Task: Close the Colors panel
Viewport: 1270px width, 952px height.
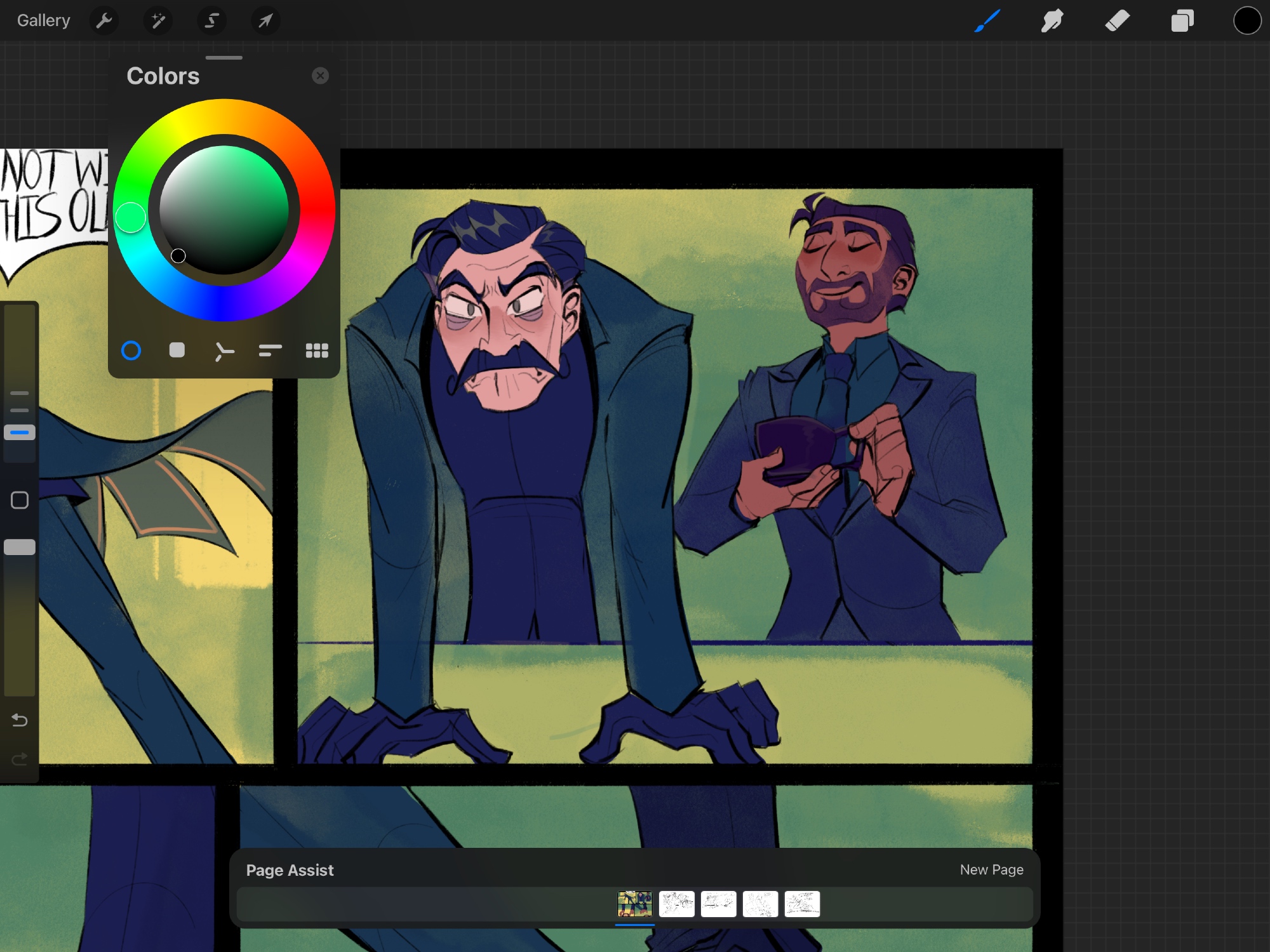Action: (x=320, y=76)
